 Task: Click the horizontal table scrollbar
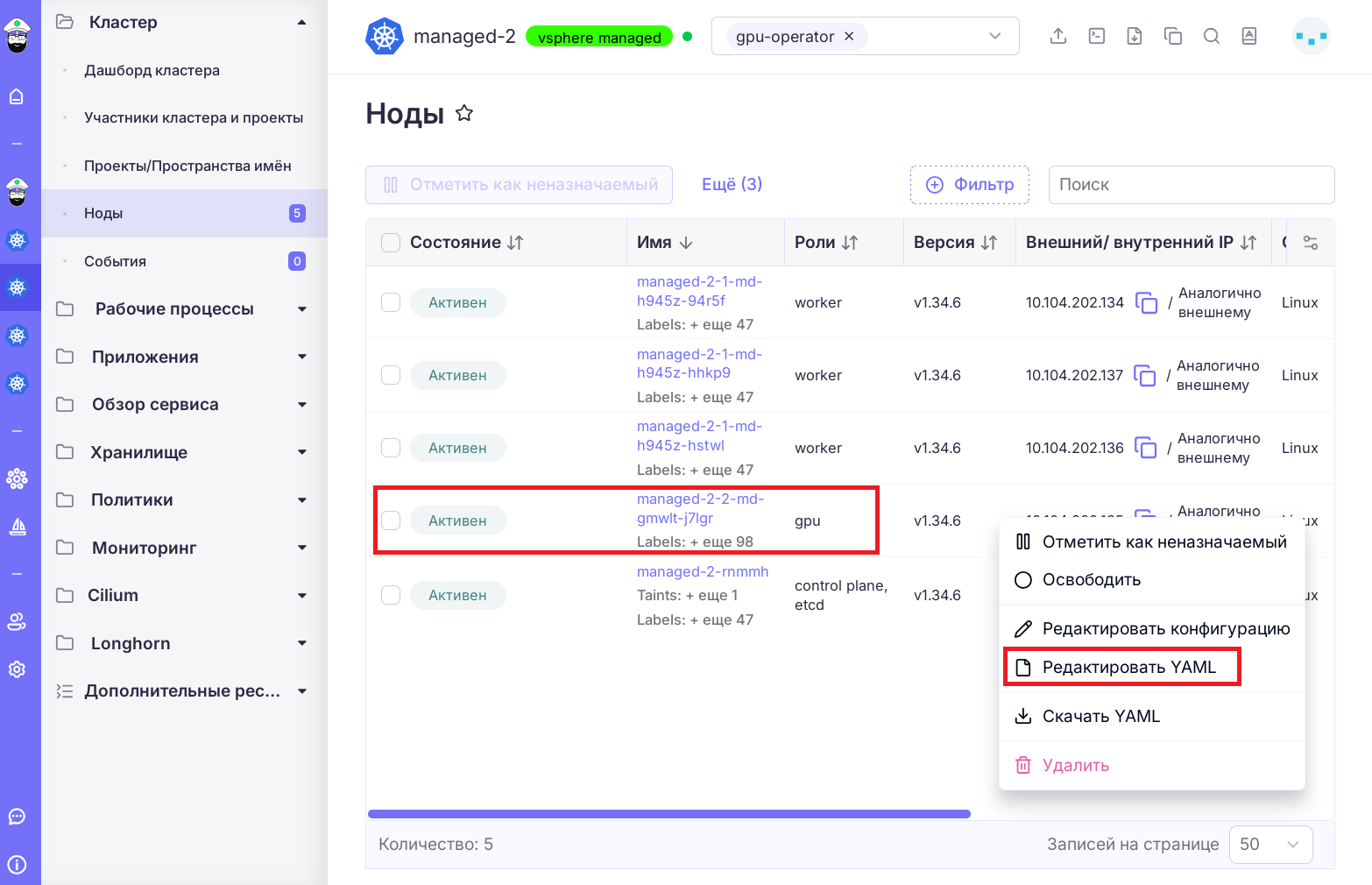click(669, 814)
